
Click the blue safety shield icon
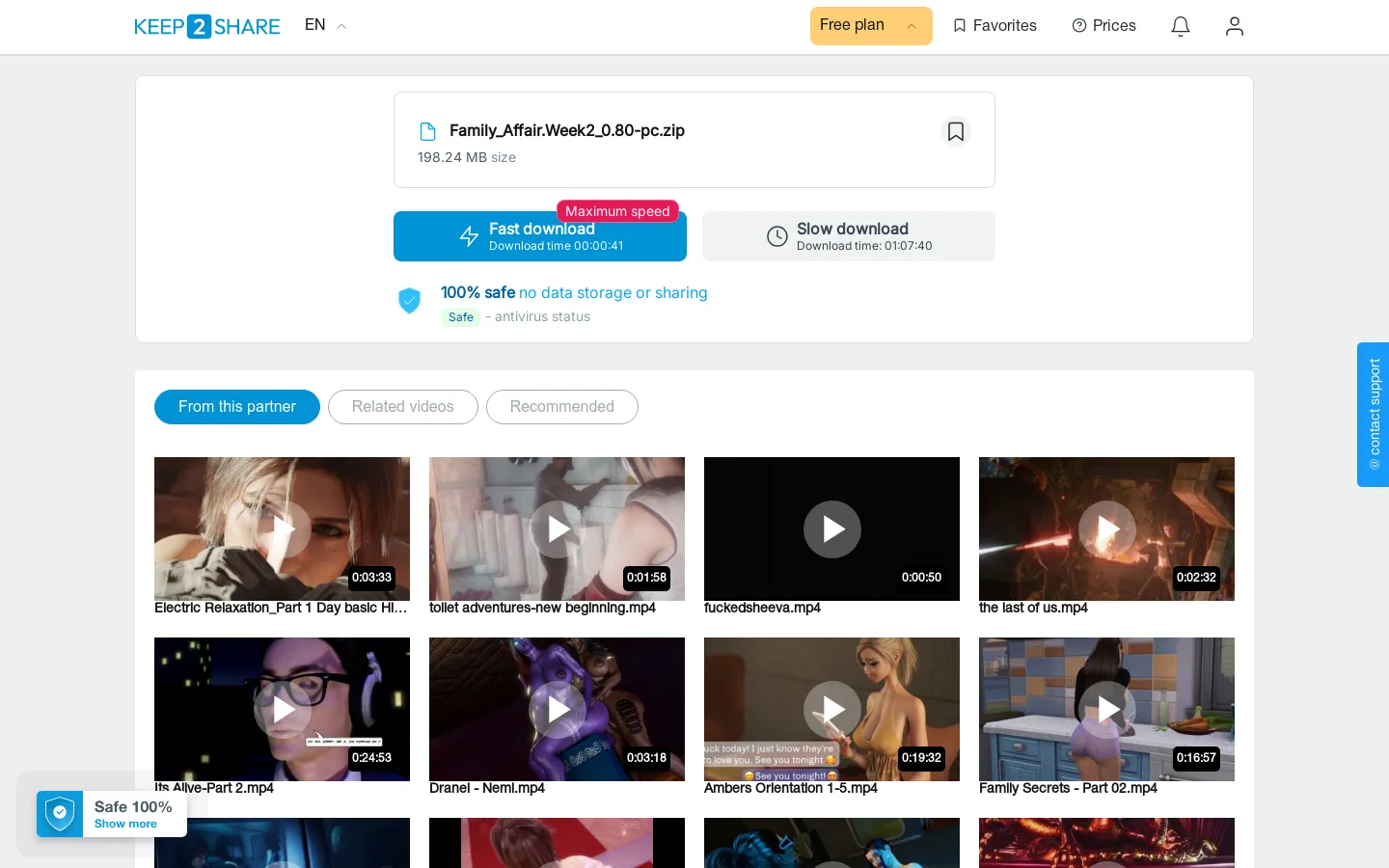pos(410,301)
